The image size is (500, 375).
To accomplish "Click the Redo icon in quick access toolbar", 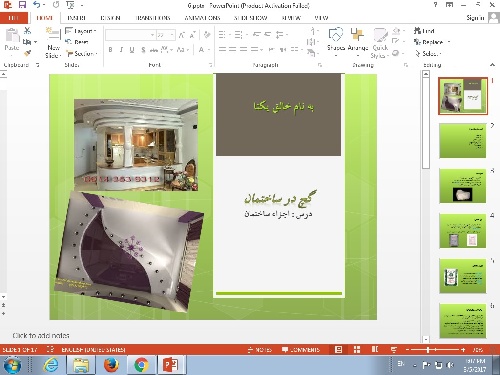I will (x=56, y=5).
